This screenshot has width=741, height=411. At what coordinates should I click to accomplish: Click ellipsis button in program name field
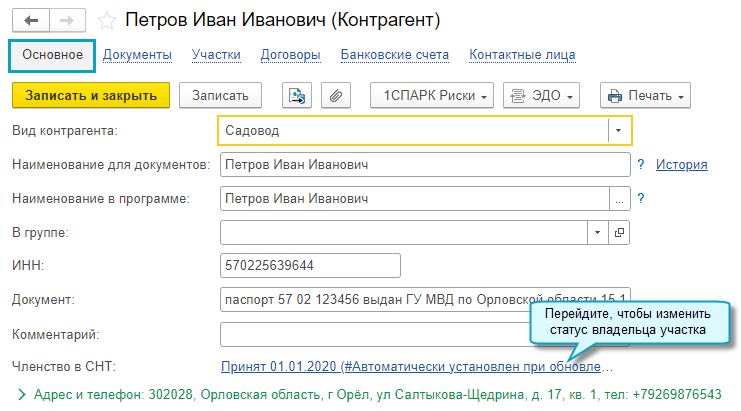click(619, 199)
